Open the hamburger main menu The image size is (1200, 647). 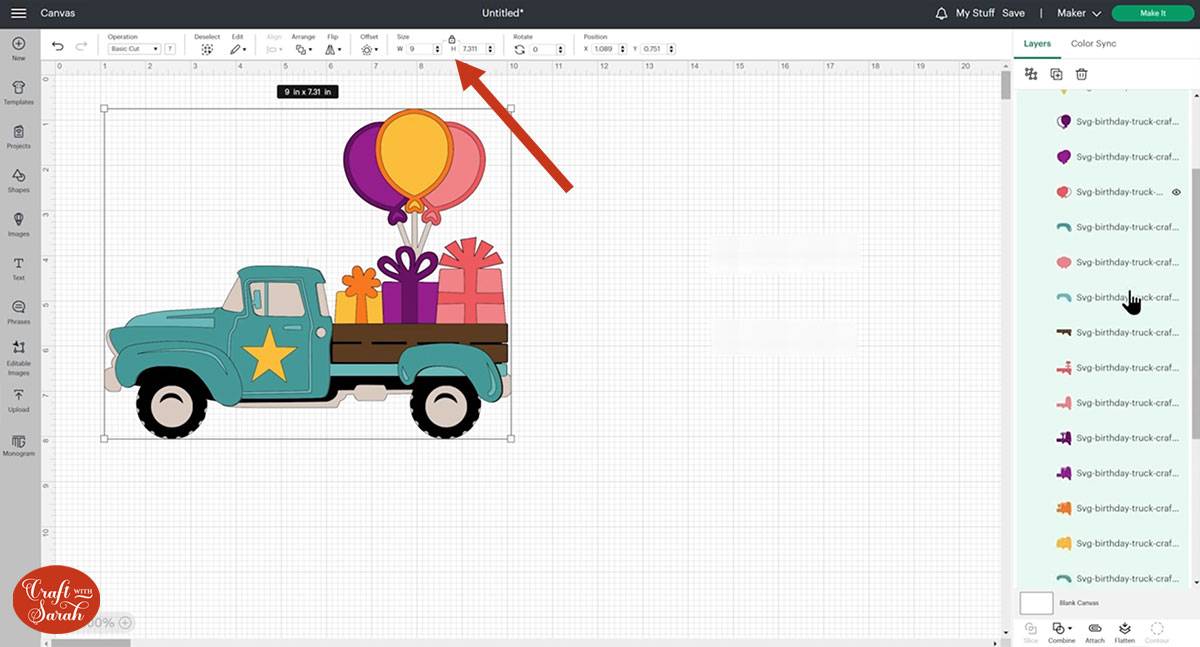click(x=19, y=13)
